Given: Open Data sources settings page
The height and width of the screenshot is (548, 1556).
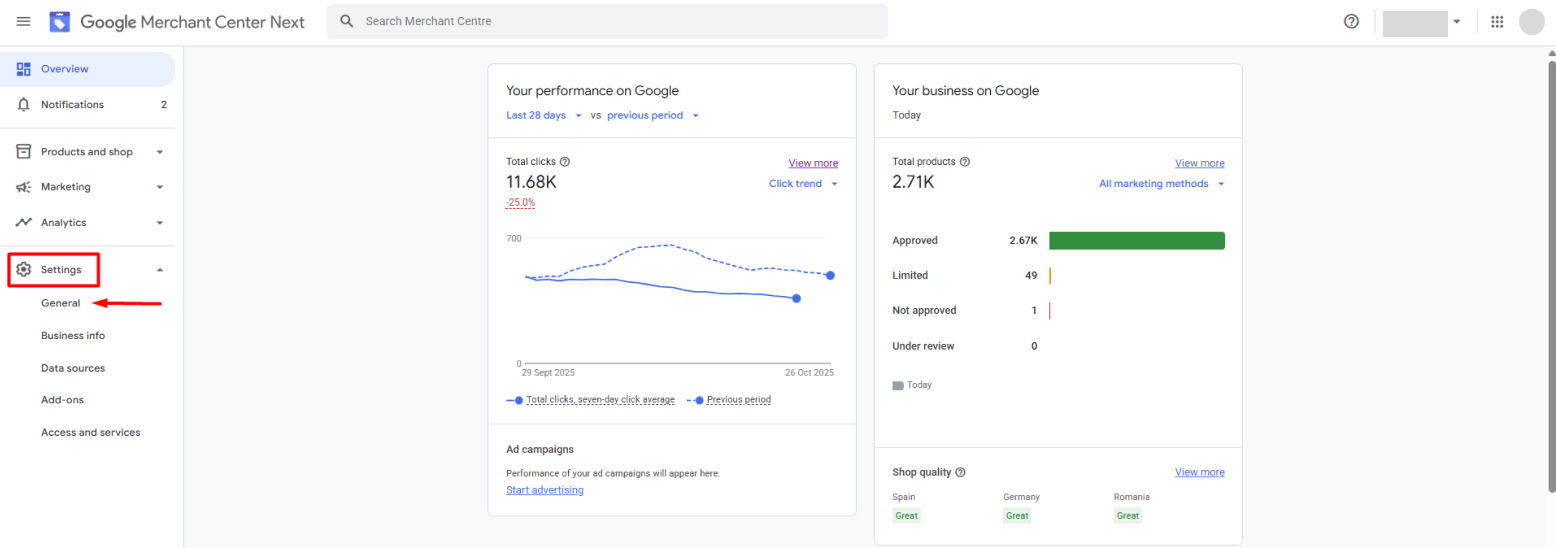Looking at the screenshot, I should coord(73,368).
